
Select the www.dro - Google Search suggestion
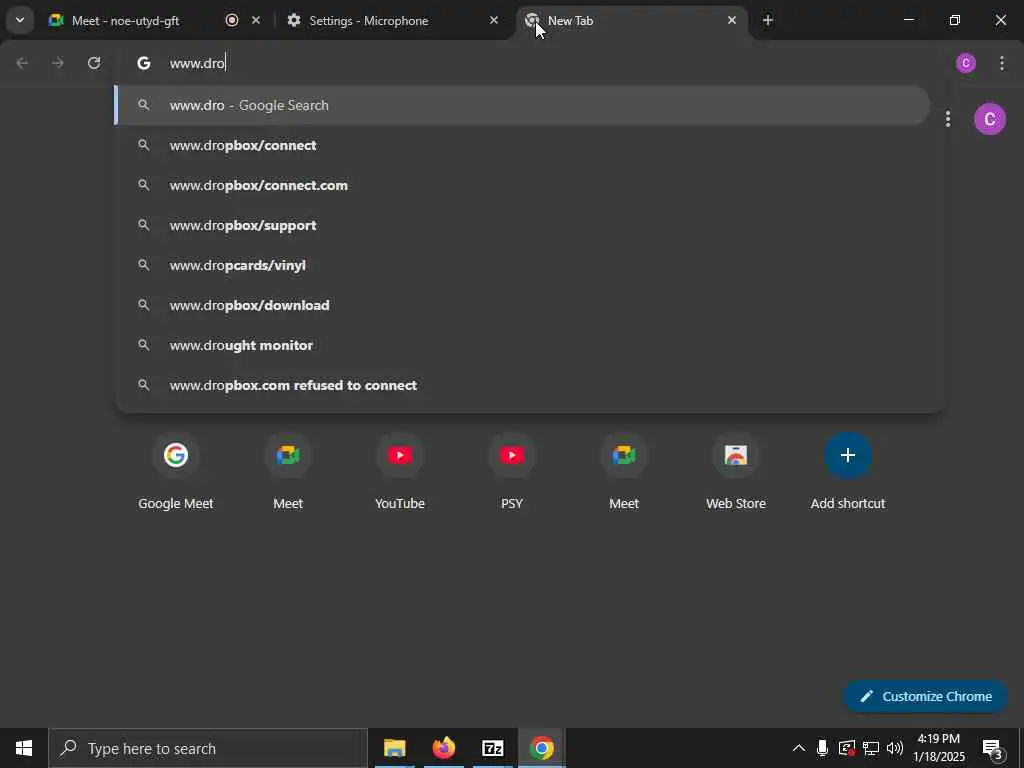522,105
